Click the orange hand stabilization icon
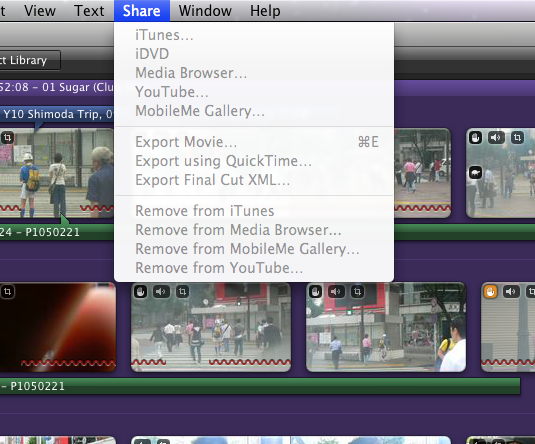 pos(490,292)
